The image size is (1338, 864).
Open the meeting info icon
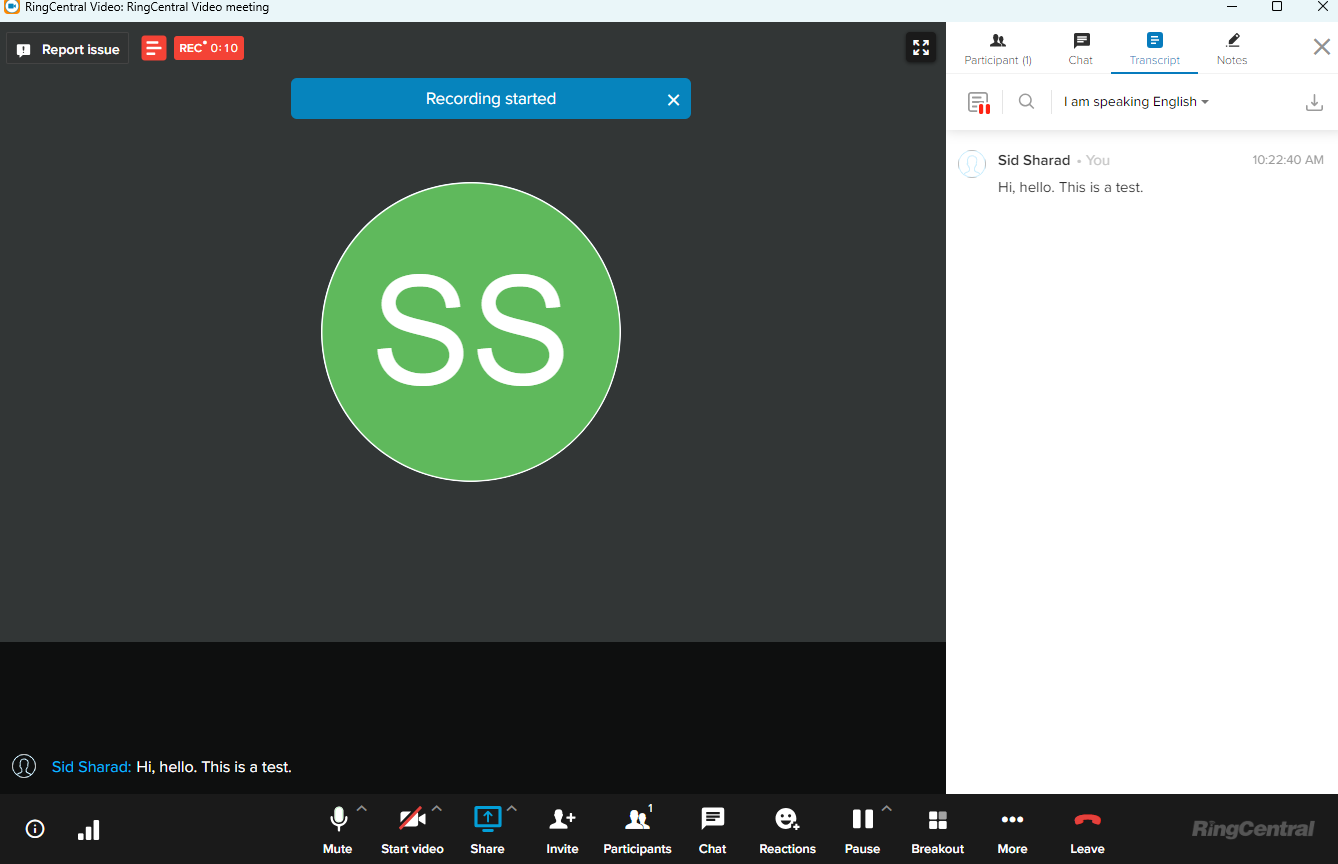pos(35,829)
